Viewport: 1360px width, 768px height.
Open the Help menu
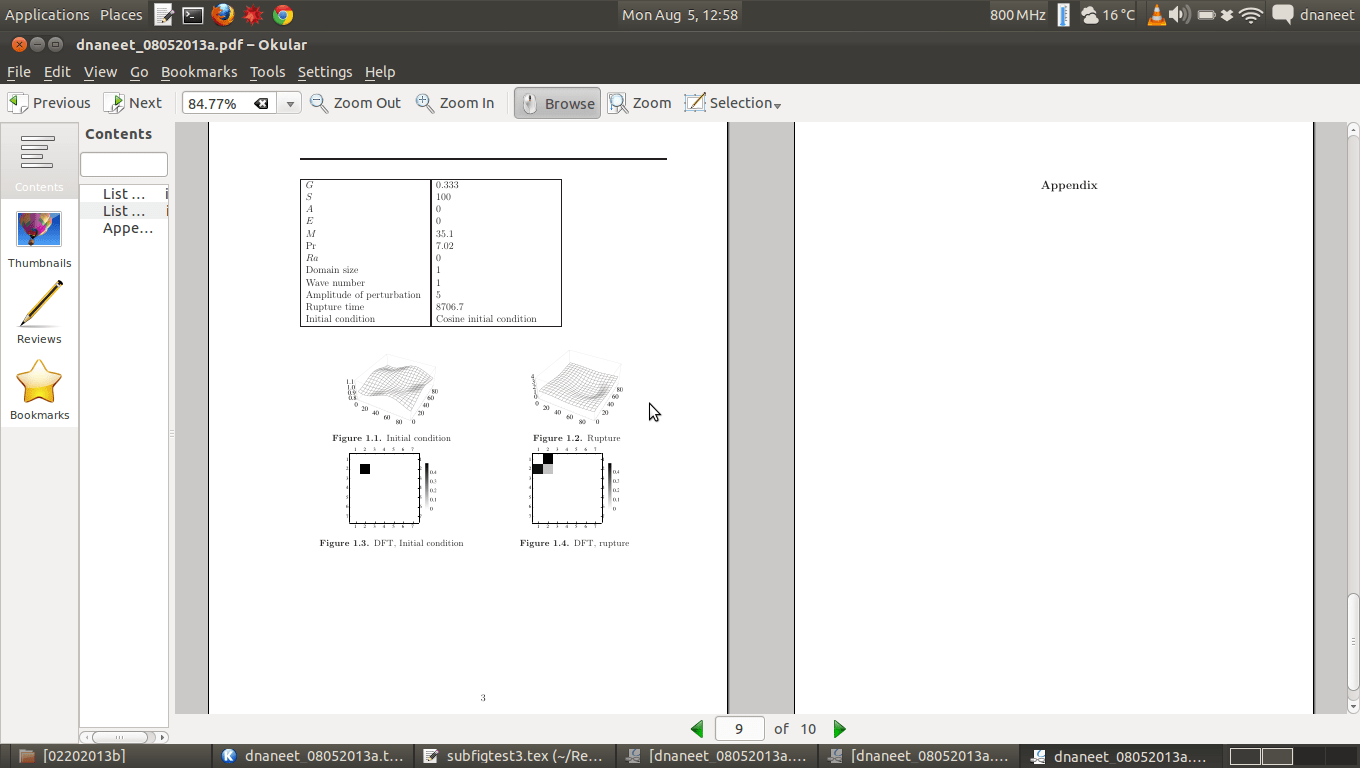pos(380,72)
